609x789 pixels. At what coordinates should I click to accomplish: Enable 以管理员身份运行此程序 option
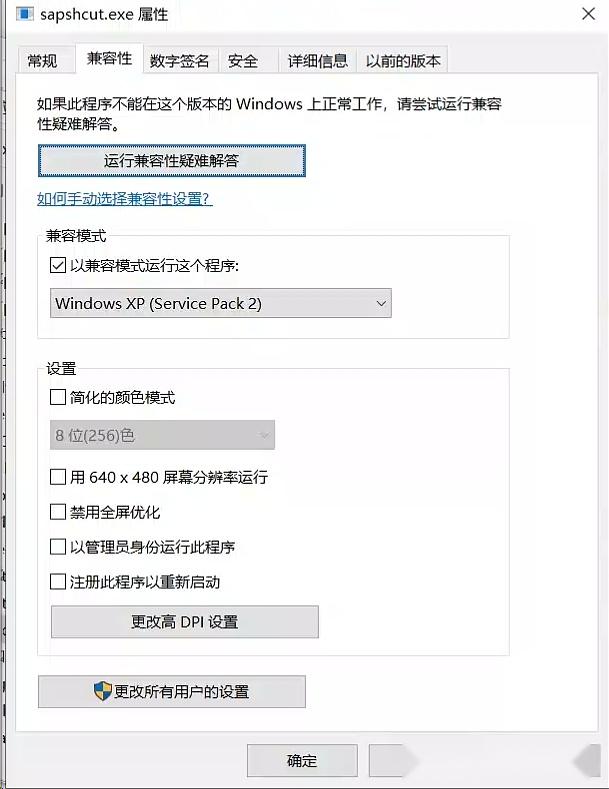tap(58, 548)
